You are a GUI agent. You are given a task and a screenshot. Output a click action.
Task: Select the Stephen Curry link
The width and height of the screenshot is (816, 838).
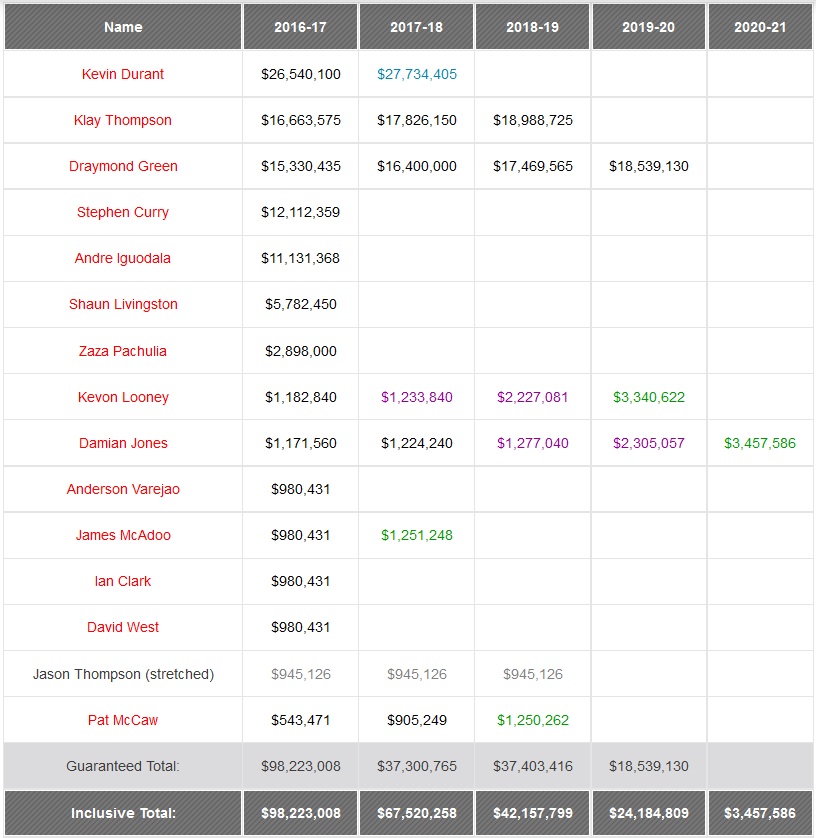pyautogui.click(x=123, y=212)
